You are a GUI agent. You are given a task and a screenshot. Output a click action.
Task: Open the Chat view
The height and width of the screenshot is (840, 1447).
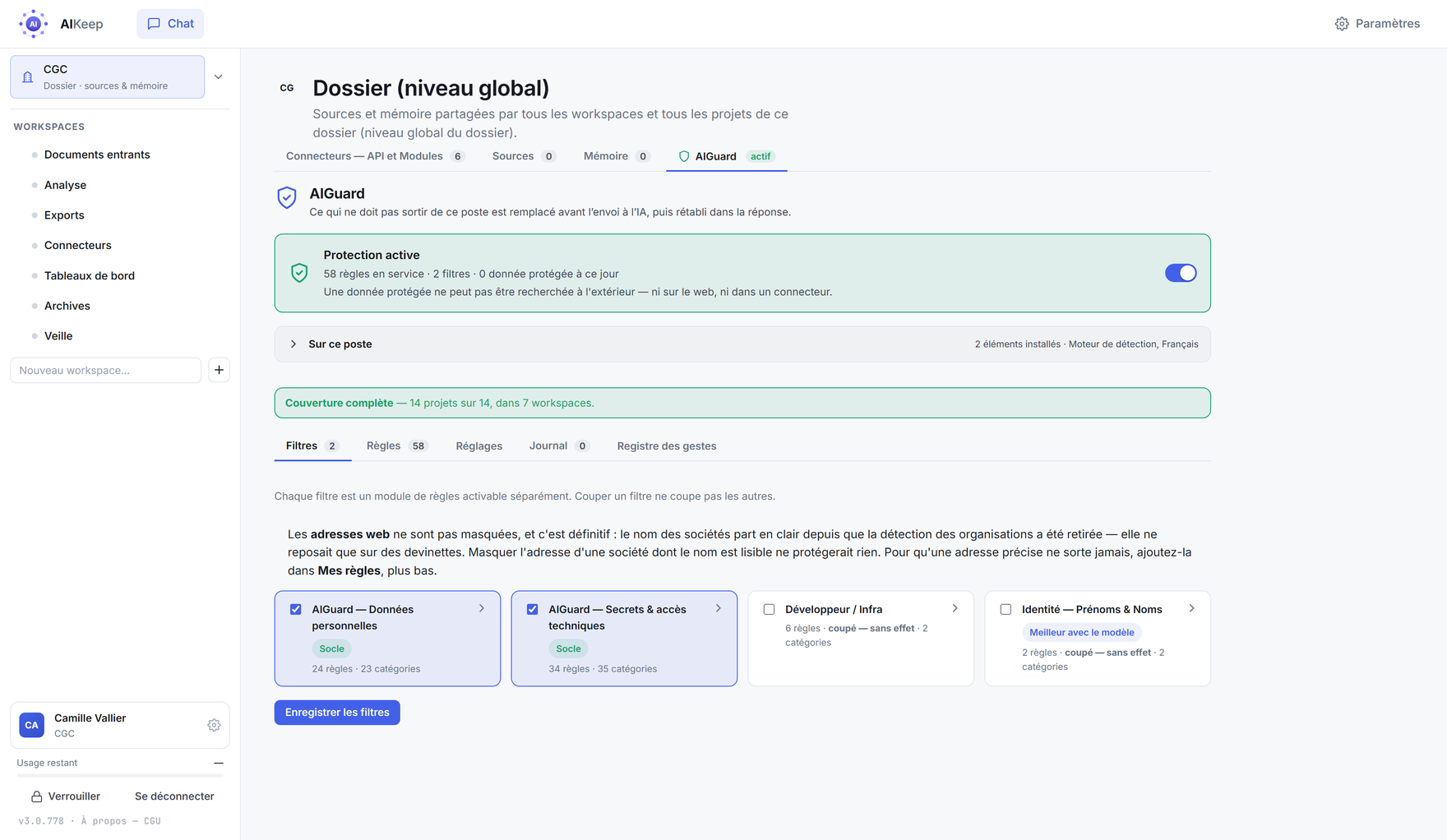(x=170, y=24)
